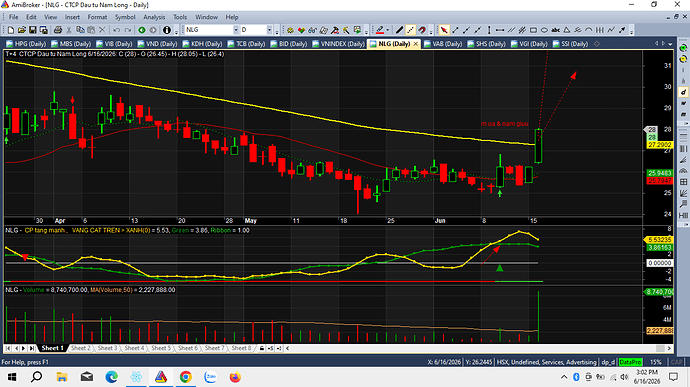Save with the floppy disk icon
Viewport: 690px width, 387px height.
(33, 30)
